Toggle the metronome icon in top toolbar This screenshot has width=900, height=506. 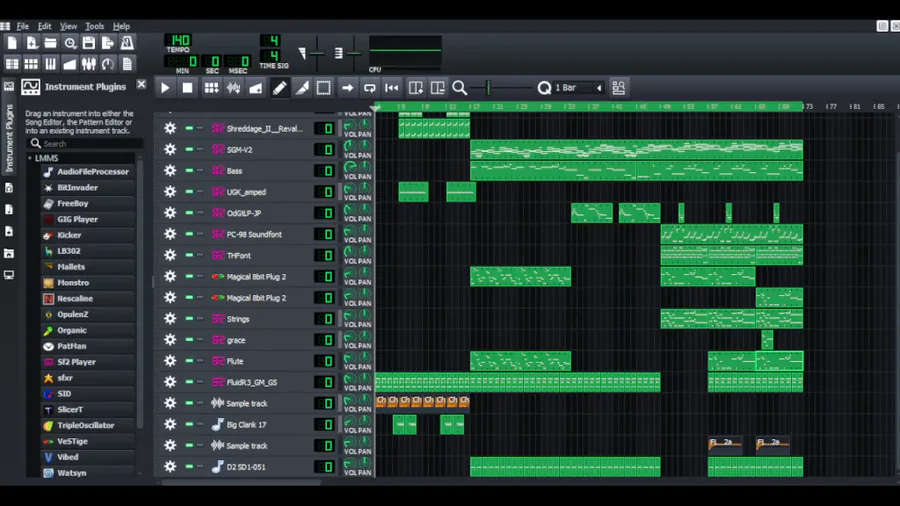(127, 43)
